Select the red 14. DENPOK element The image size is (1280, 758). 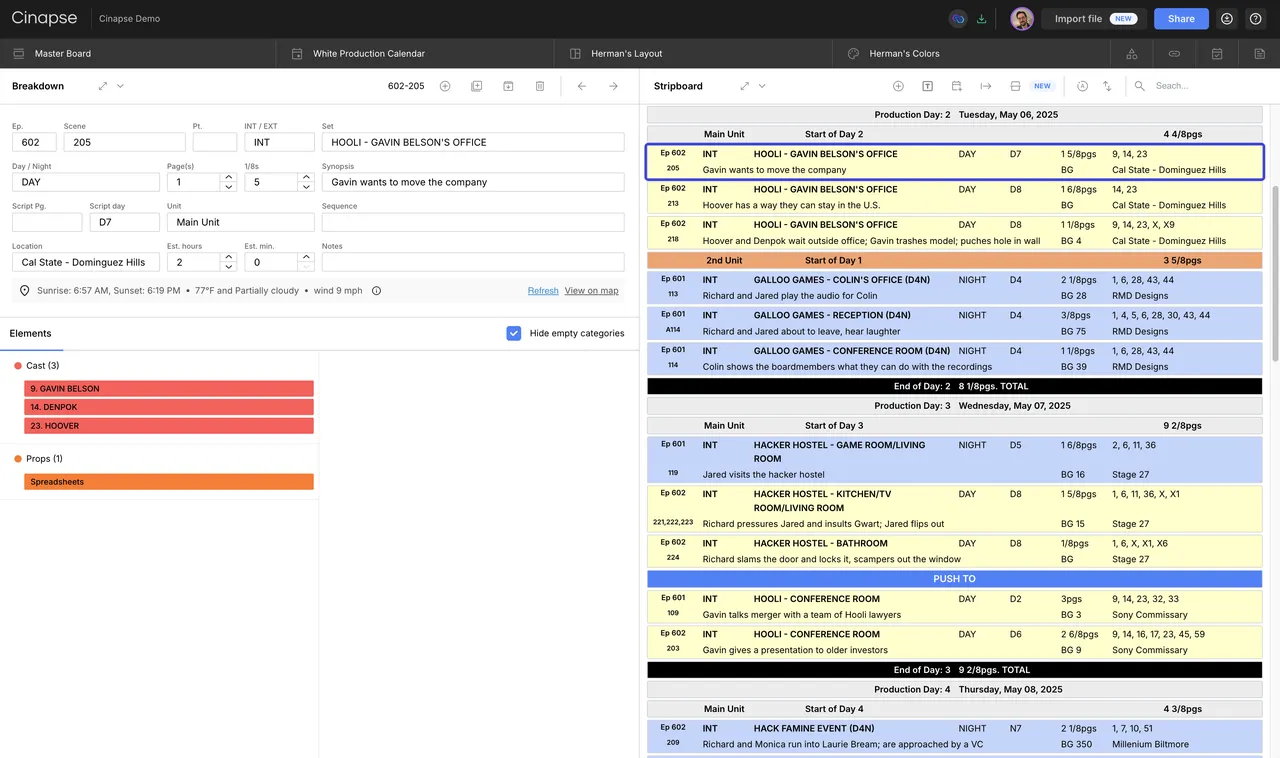[x=169, y=407]
